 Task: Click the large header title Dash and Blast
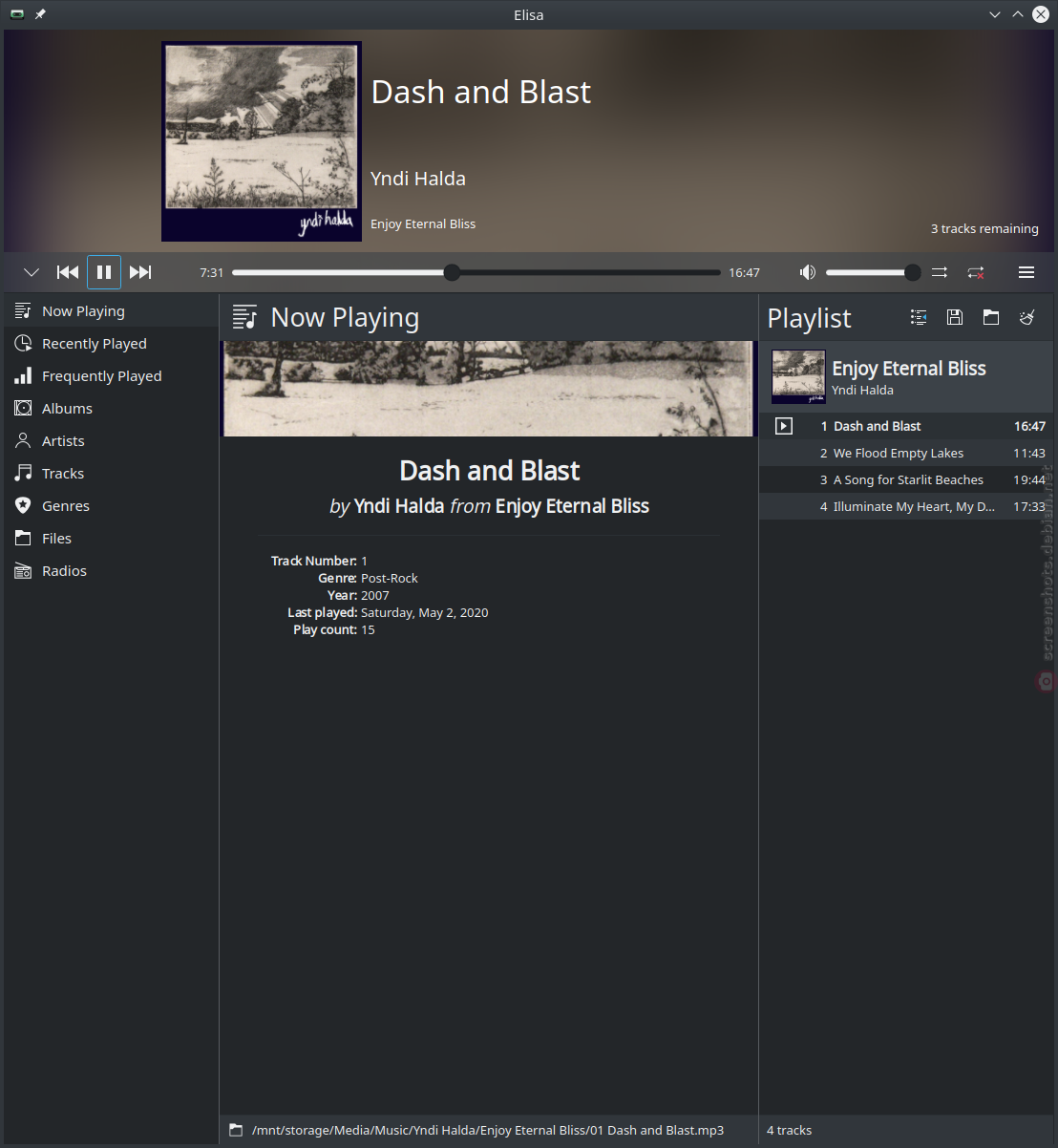pyautogui.click(x=481, y=92)
